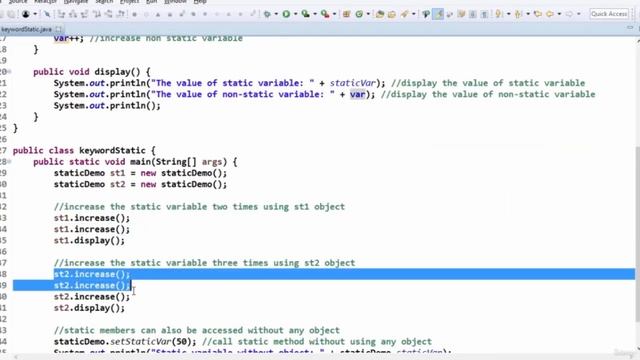
Task: Toggle the icon right of Mark Occurrences
Action: 450,14
